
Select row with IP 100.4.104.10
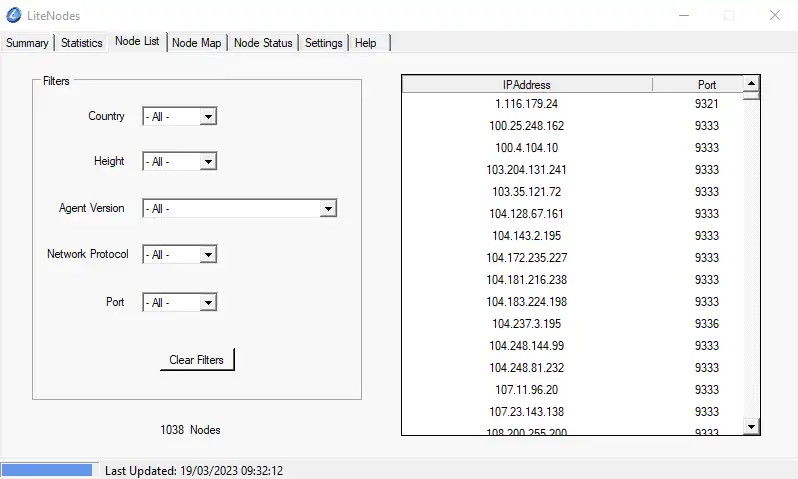(573, 148)
